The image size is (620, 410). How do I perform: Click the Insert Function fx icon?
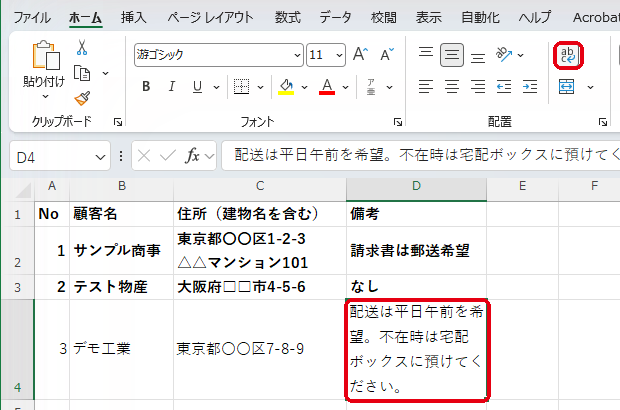(192, 156)
